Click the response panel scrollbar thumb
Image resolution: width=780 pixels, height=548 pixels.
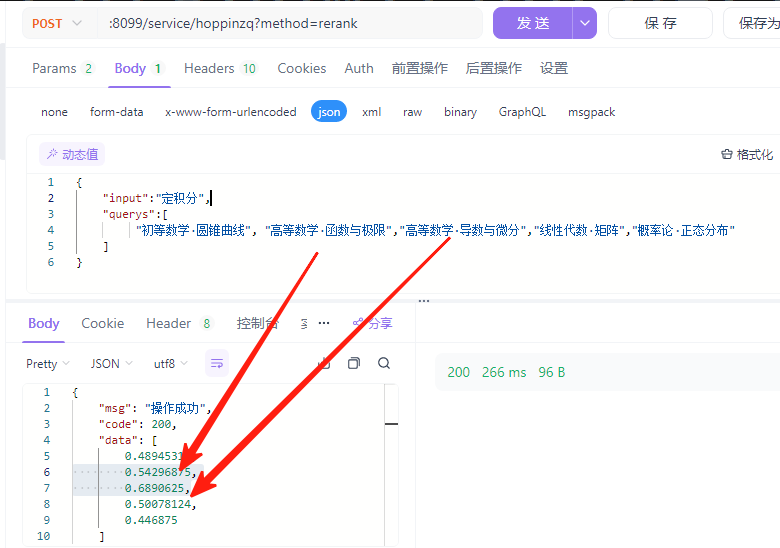click(x=391, y=424)
